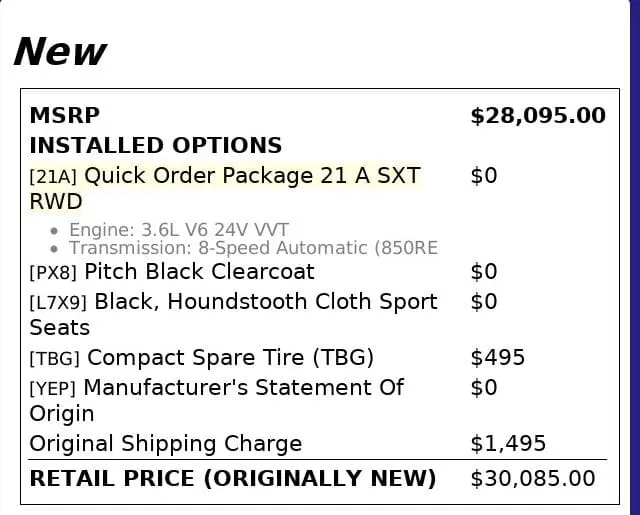640x515 pixels.
Task: Click the "New" heading
Action: 60,51
